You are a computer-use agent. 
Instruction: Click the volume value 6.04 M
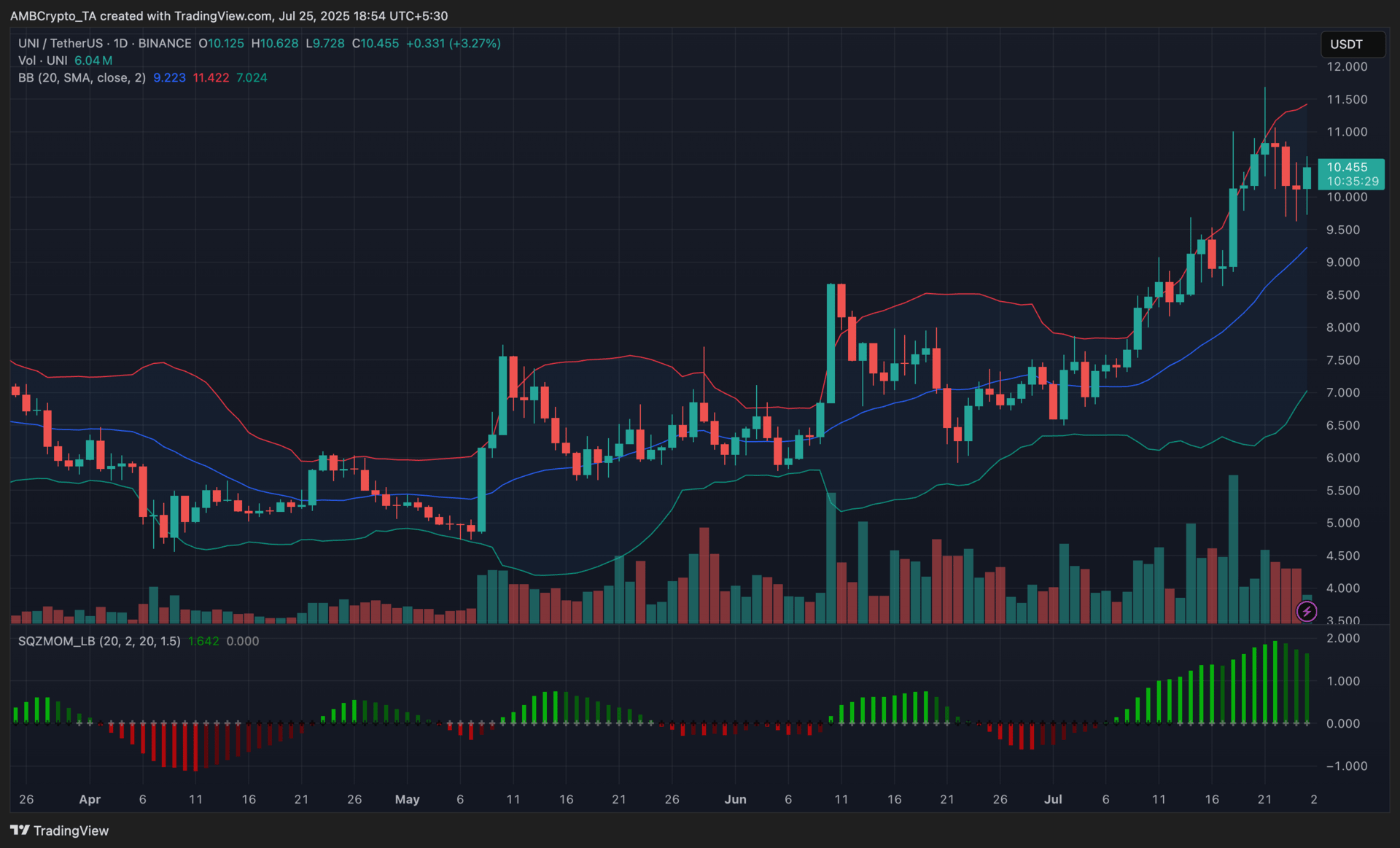(93, 61)
